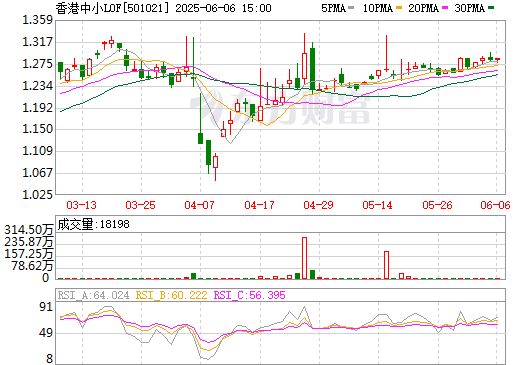Click the RSI_C value label
This screenshot has width=520, height=365.
249,295
